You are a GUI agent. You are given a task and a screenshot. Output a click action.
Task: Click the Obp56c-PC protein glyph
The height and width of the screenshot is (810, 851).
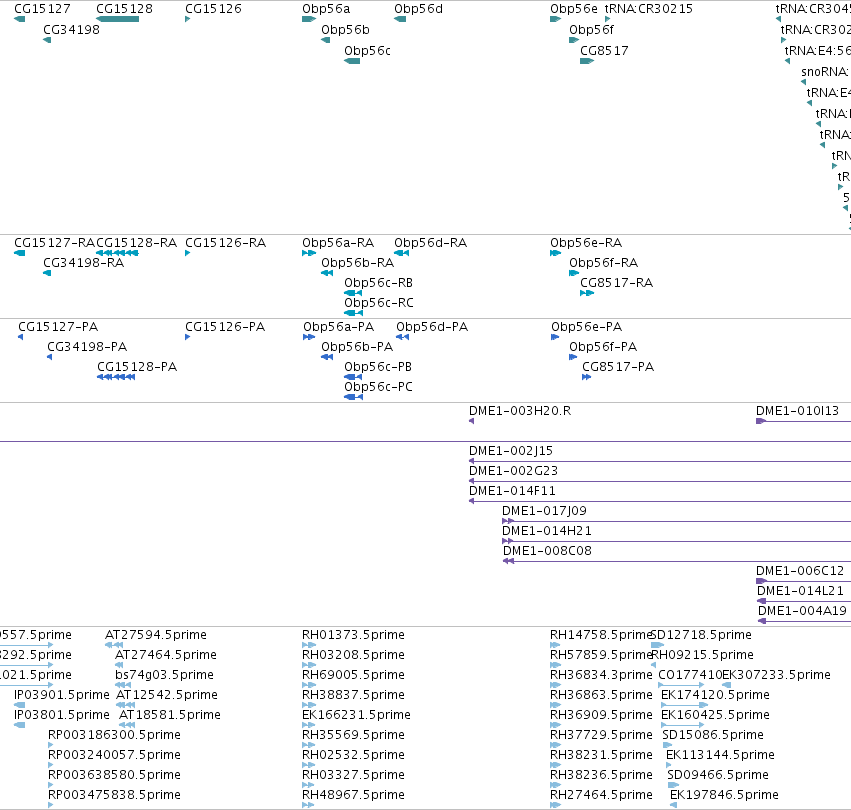coord(353,397)
